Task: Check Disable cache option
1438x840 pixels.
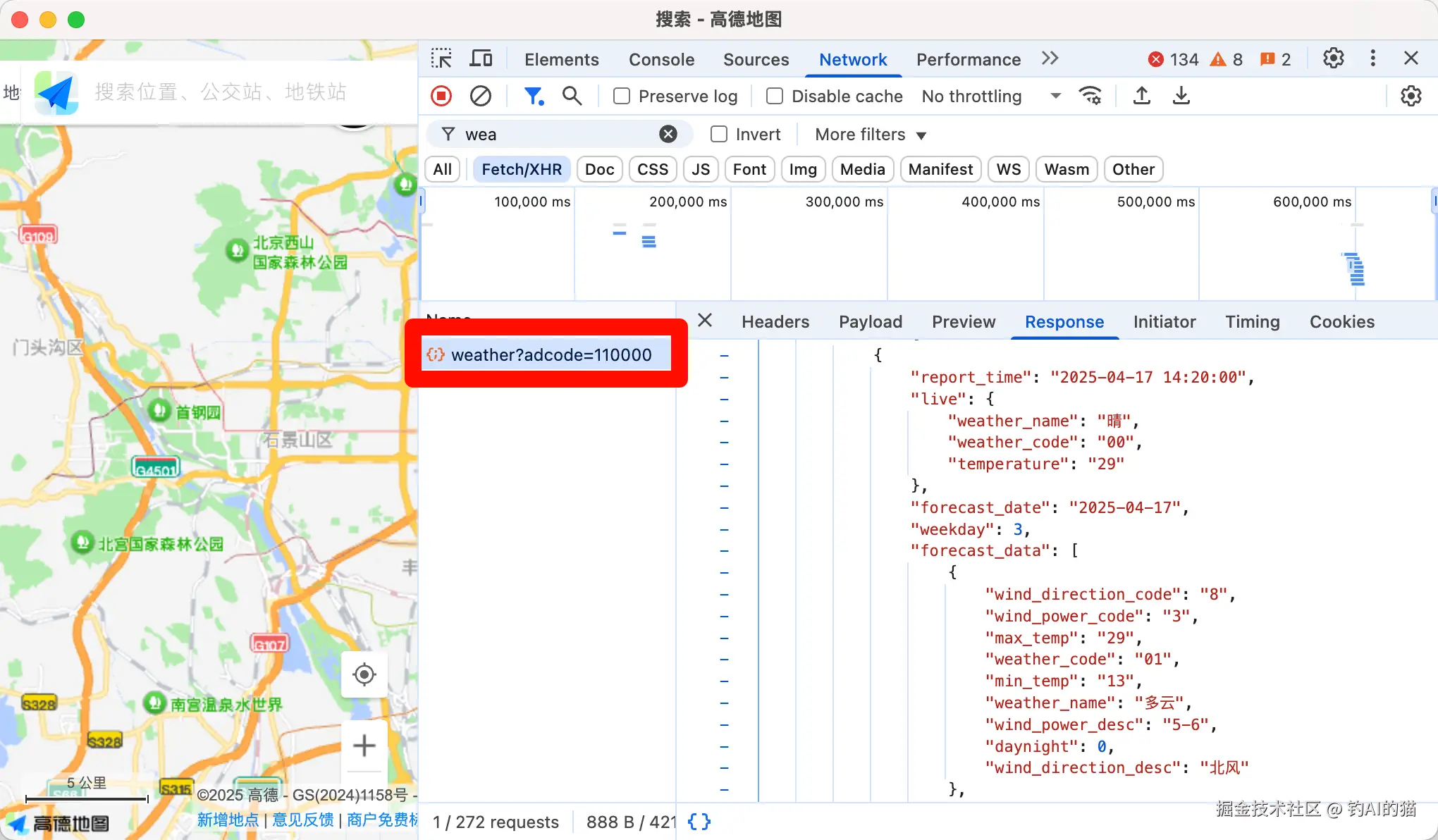Action: click(x=775, y=96)
